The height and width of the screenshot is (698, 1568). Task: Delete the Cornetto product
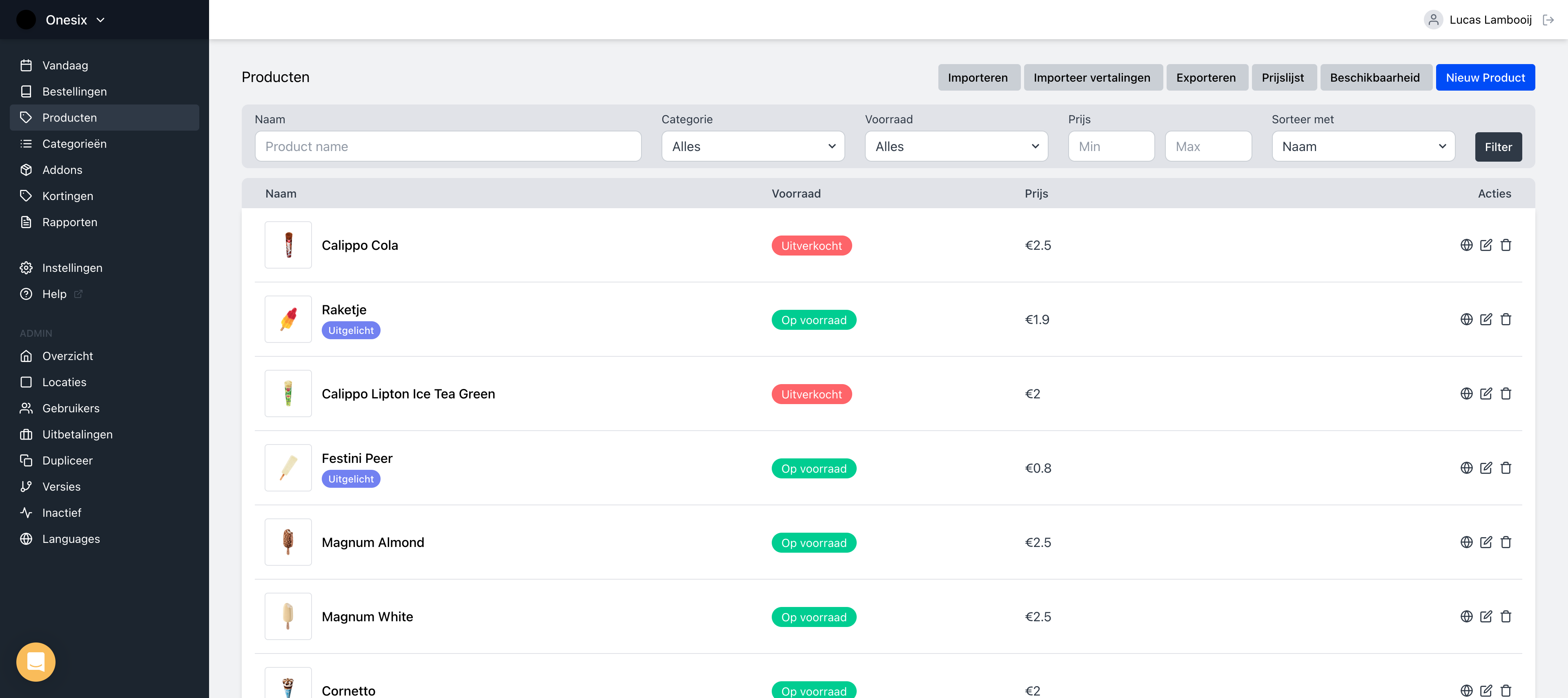pyautogui.click(x=1506, y=690)
